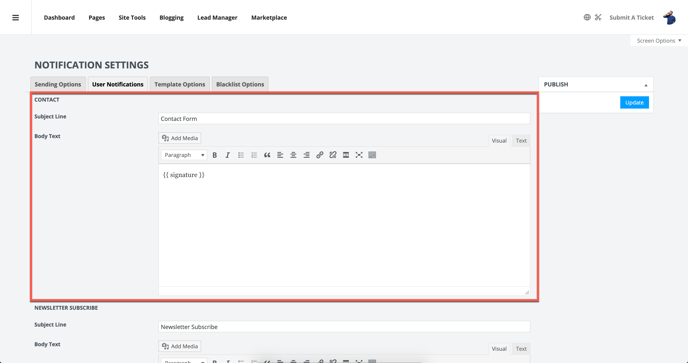Switch to Sending Options tab
The width and height of the screenshot is (688, 363).
[58, 84]
